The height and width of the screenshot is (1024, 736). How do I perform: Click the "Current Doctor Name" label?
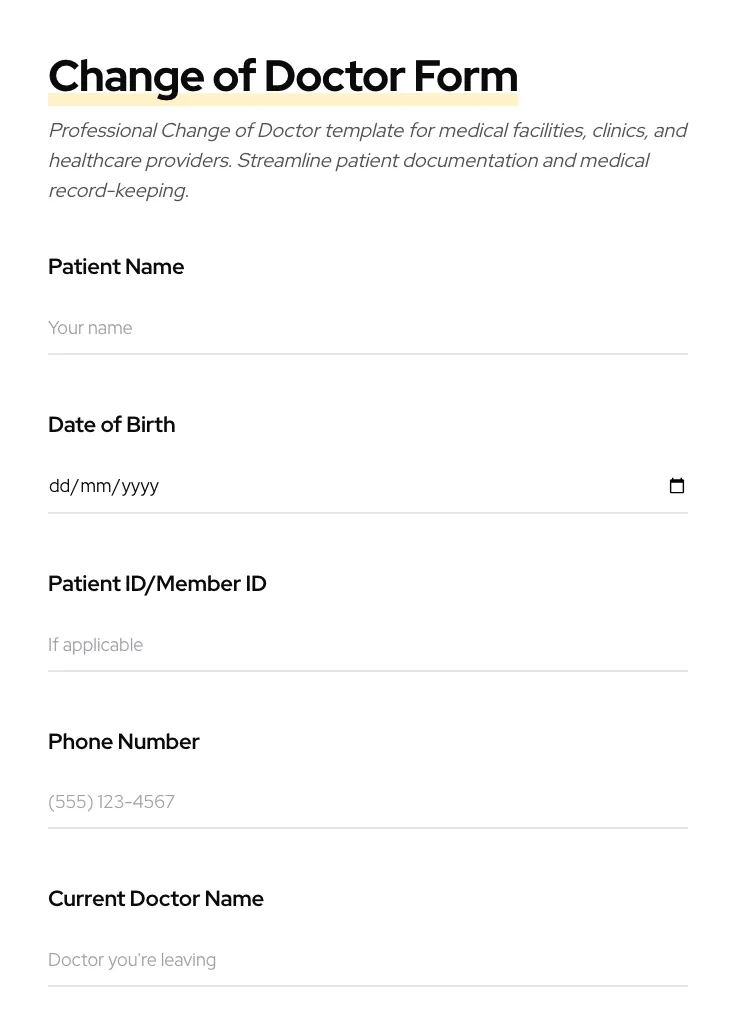[155, 899]
